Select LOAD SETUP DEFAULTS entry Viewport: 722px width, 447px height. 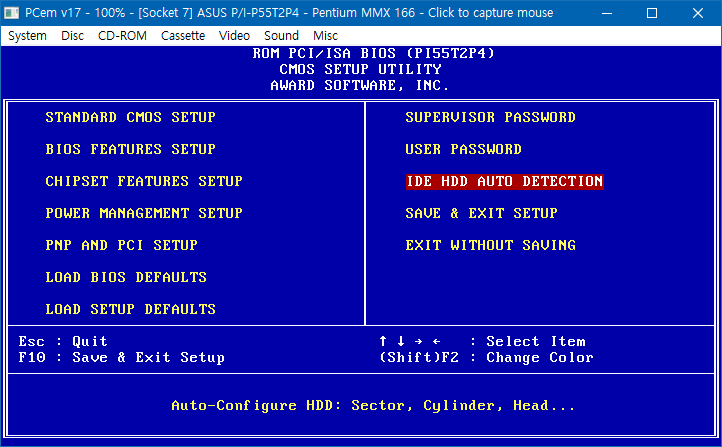(x=130, y=309)
